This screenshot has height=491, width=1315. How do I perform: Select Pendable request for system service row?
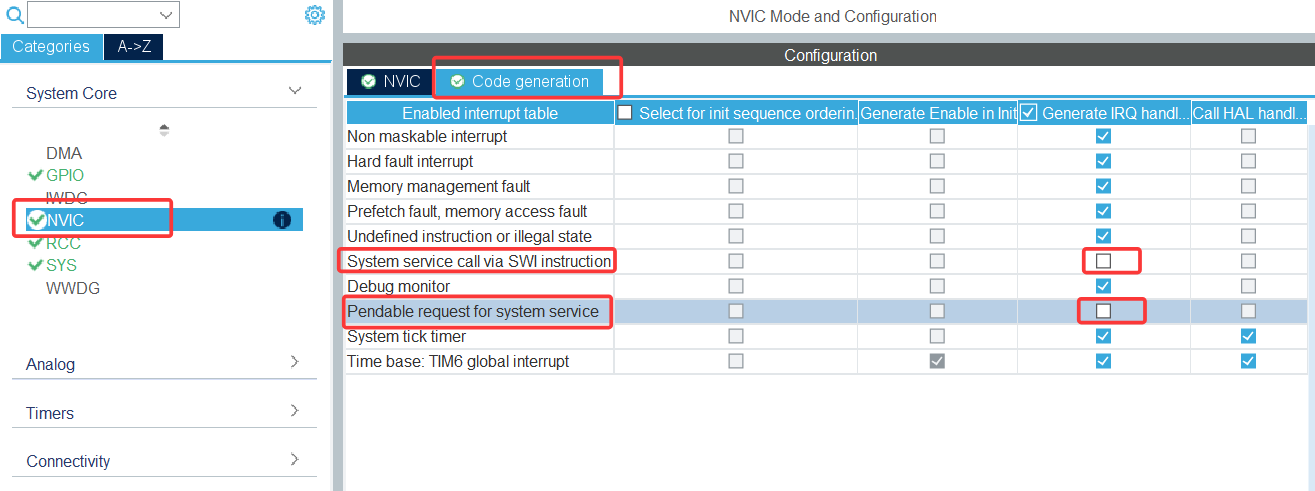pyautogui.click(x=826, y=311)
